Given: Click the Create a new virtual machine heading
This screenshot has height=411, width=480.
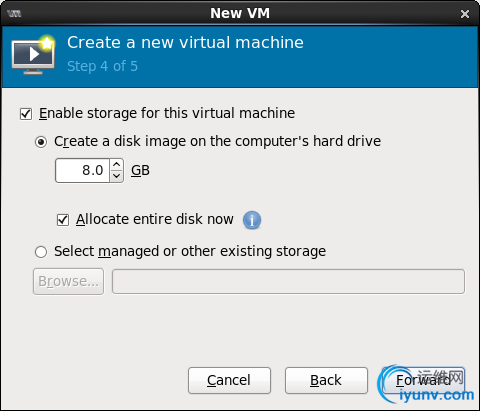Looking at the screenshot, I should tap(185, 43).
